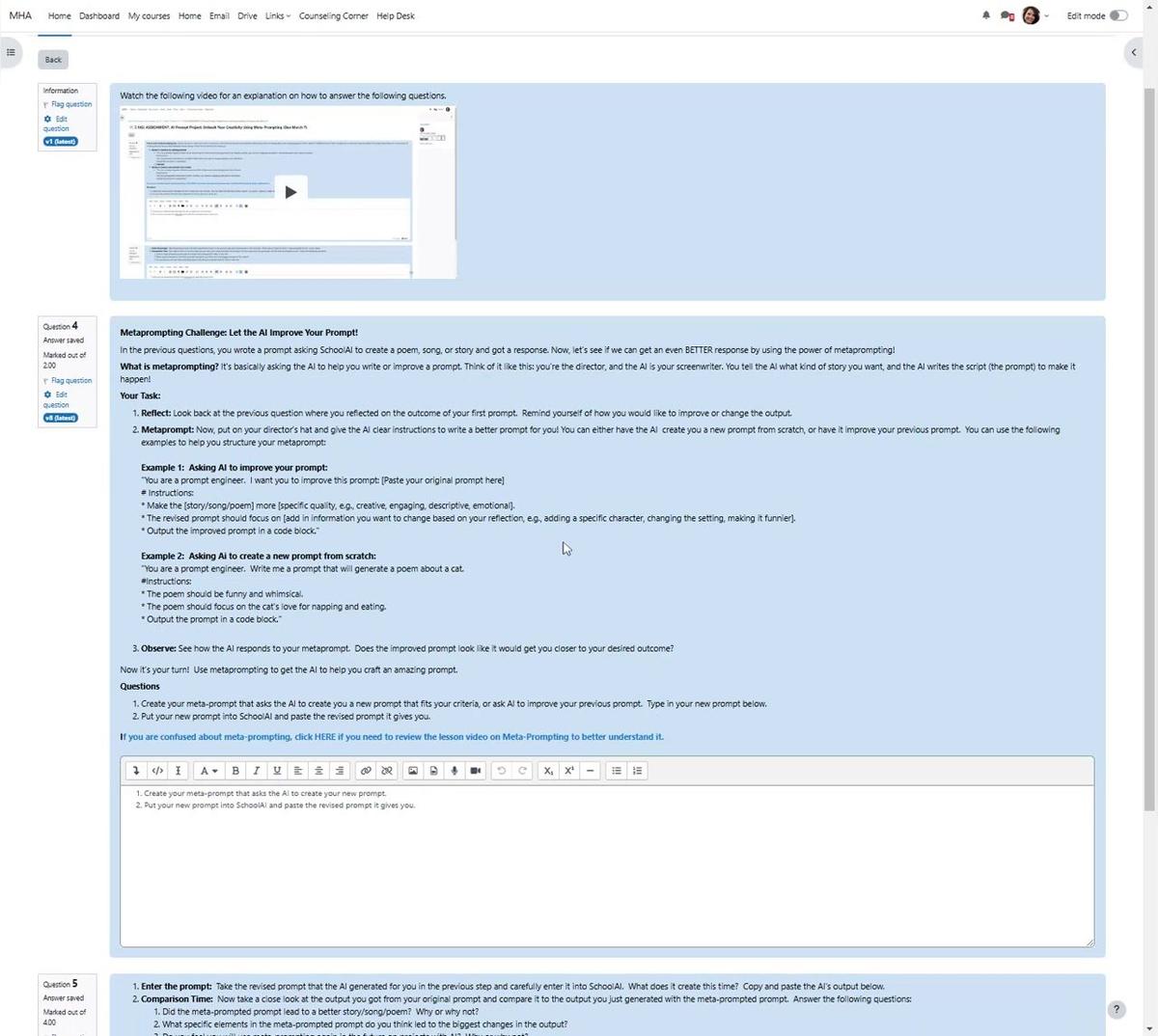
Task: Insert a hyperlink in the answer editor
Action: tap(365, 770)
